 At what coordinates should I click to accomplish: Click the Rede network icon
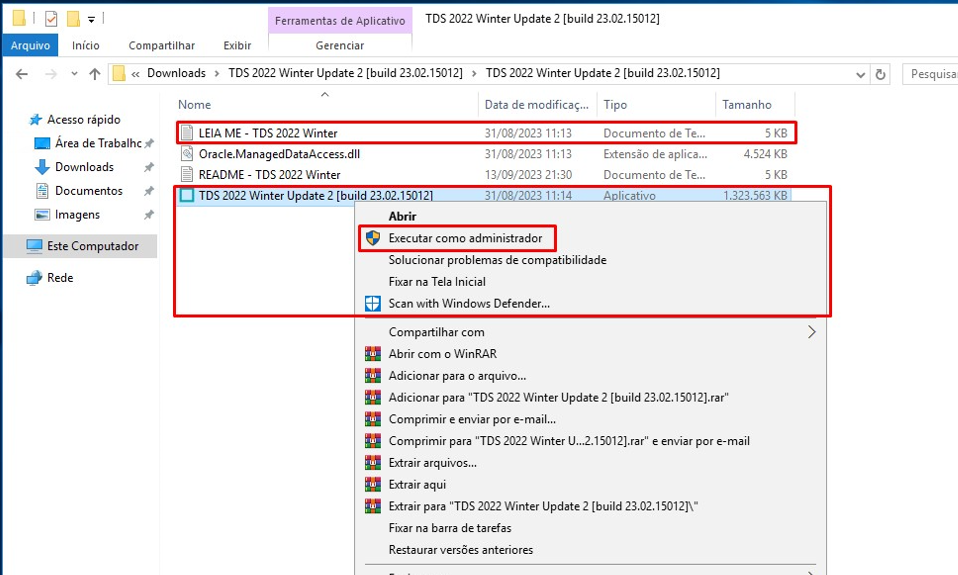[x=34, y=278]
